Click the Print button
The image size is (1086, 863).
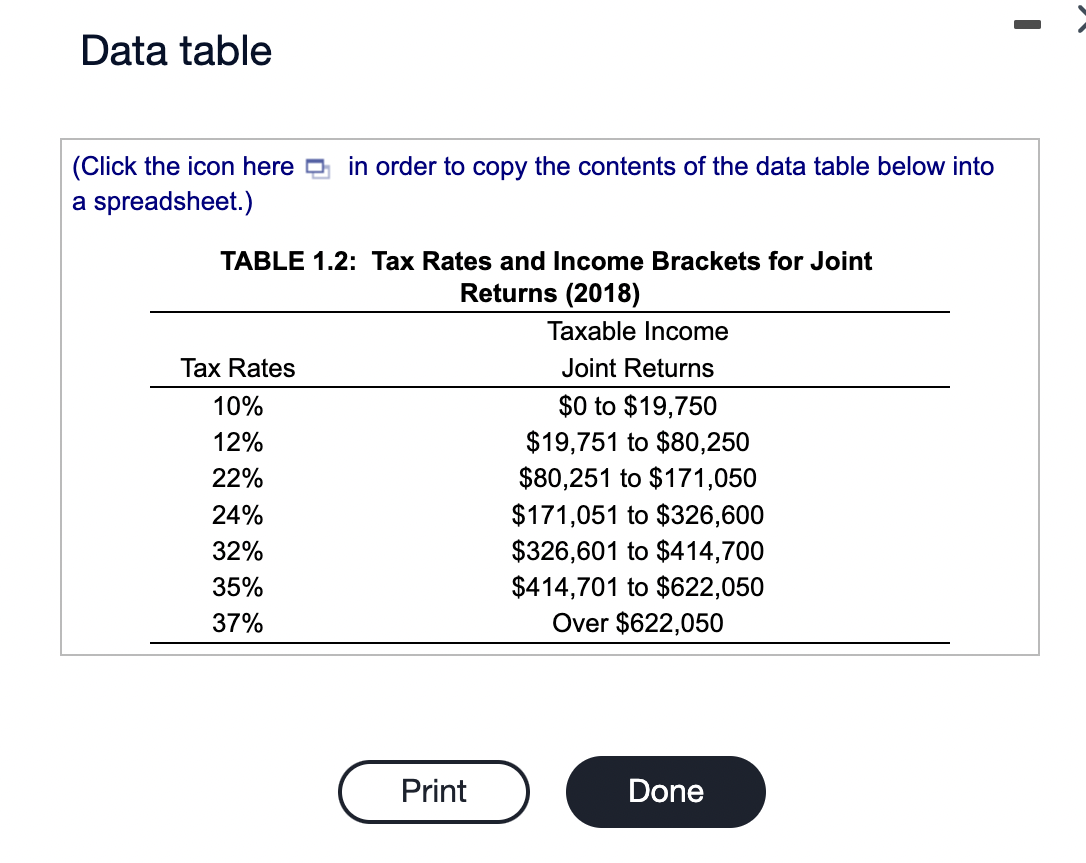pos(434,792)
